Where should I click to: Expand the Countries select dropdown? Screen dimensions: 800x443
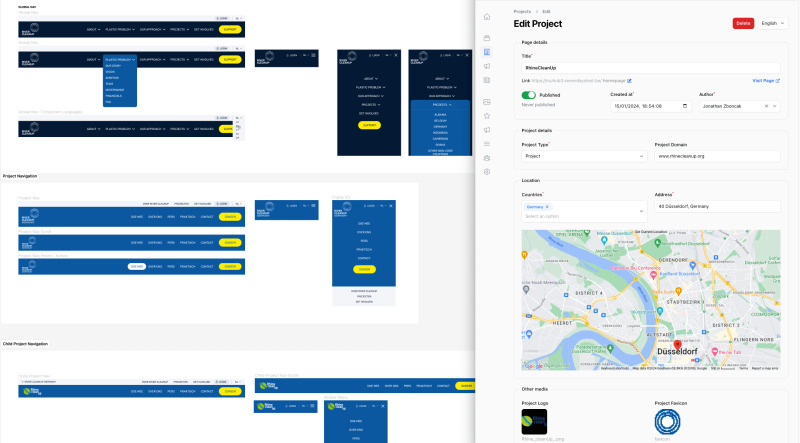click(642, 211)
